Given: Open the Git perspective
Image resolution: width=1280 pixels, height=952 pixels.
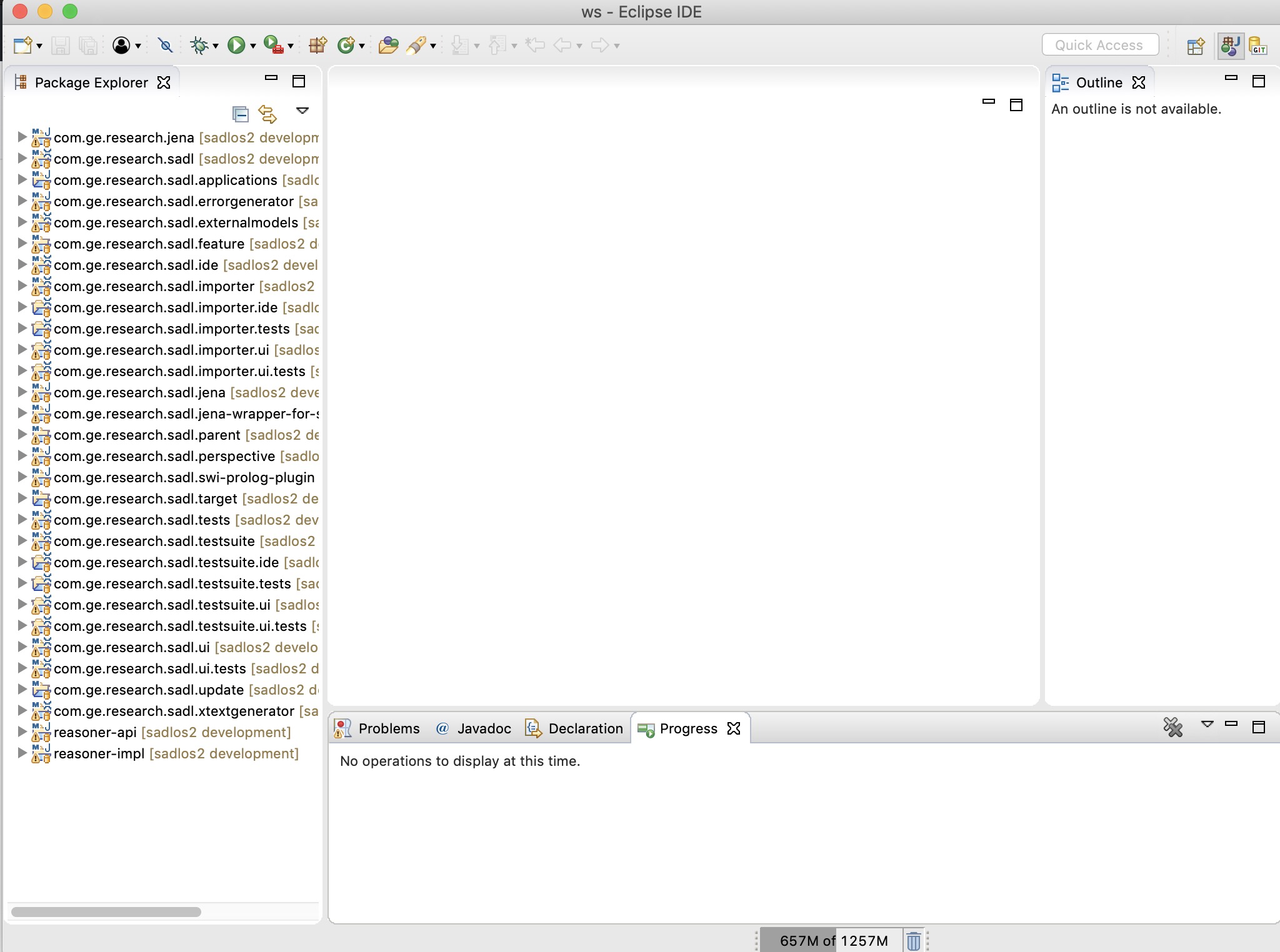Looking at the screenshot, I should (1257, 46).
